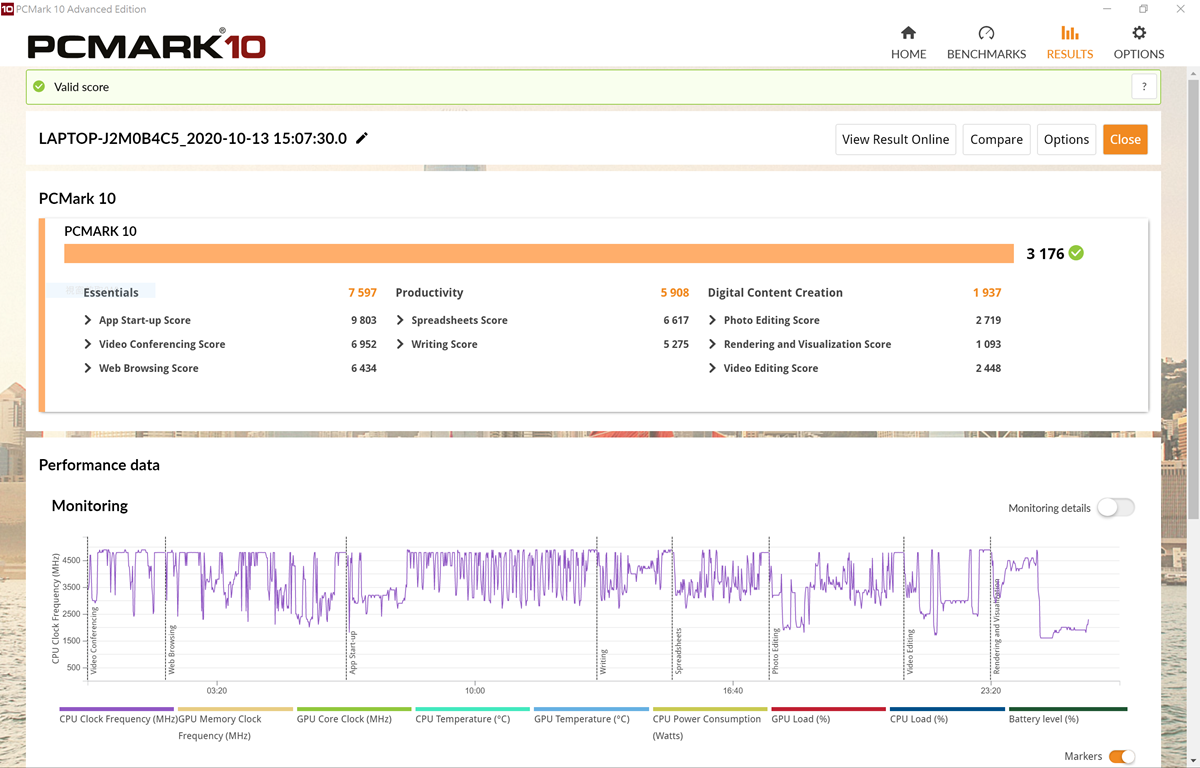The width and height of the screenshot is (1200, 768).
Task: Click the Spreadsheets marker on the chart
Action: [678, 651]
